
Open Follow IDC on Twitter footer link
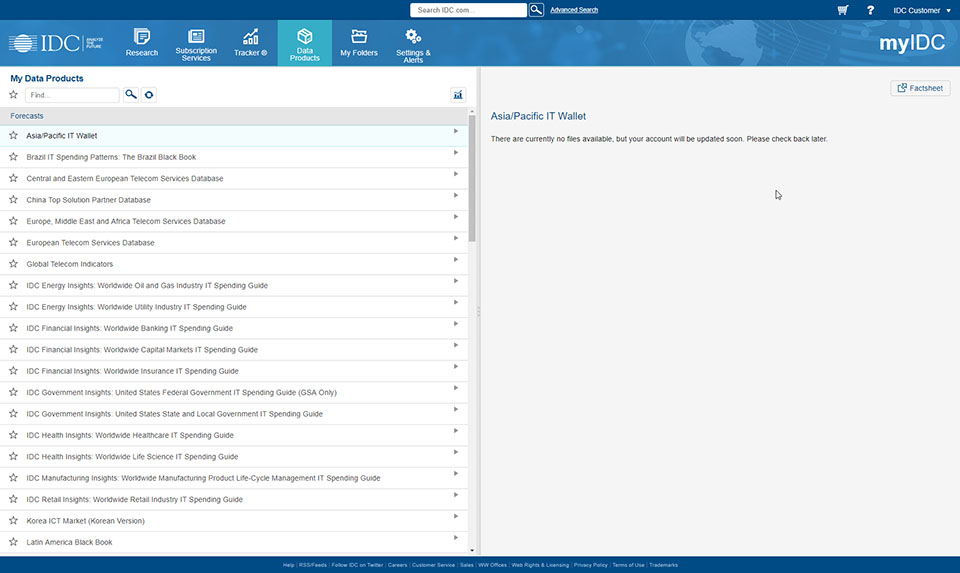357,565
